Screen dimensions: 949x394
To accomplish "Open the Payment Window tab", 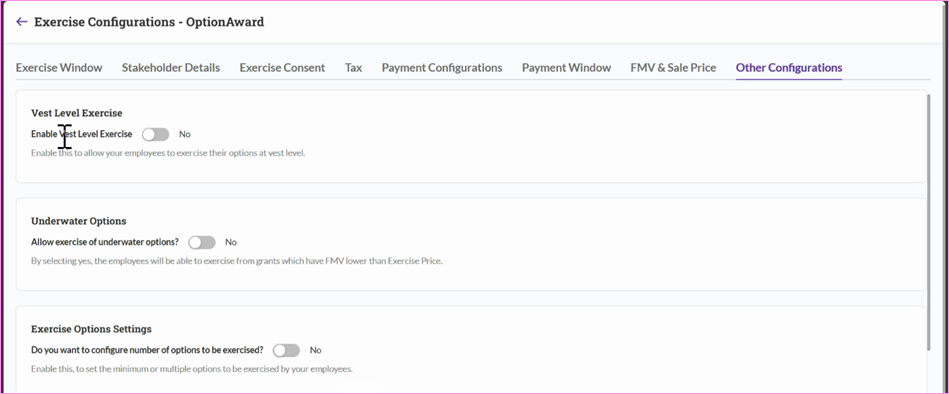I will (x=566, y=68).
